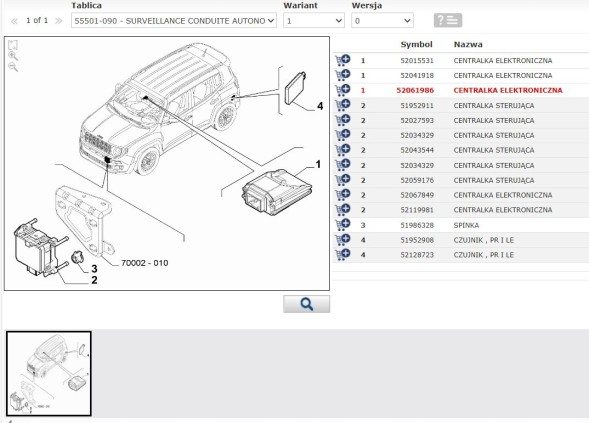Go to next table page arrows
The width and height of the screenshot is (589, 423).
(x=59, y=21)
